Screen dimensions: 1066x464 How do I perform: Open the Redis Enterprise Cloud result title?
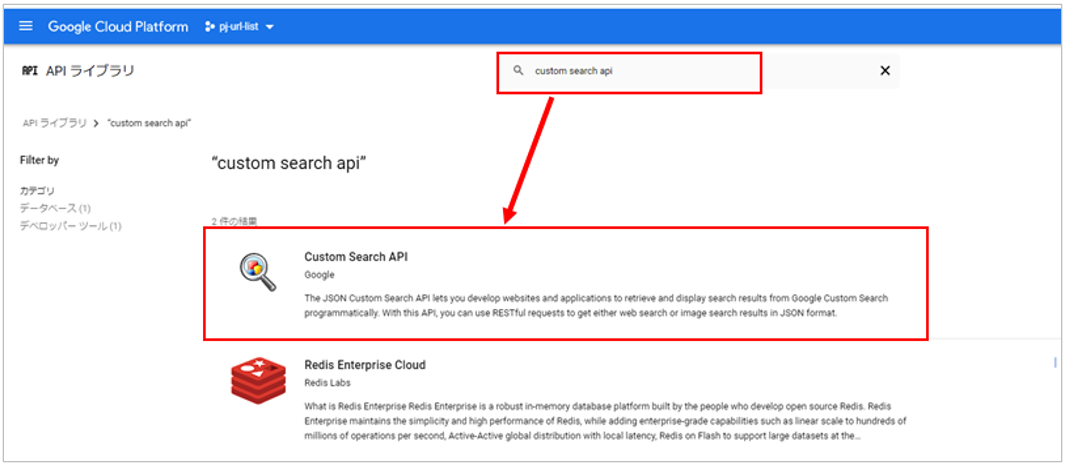coord(364,365)
